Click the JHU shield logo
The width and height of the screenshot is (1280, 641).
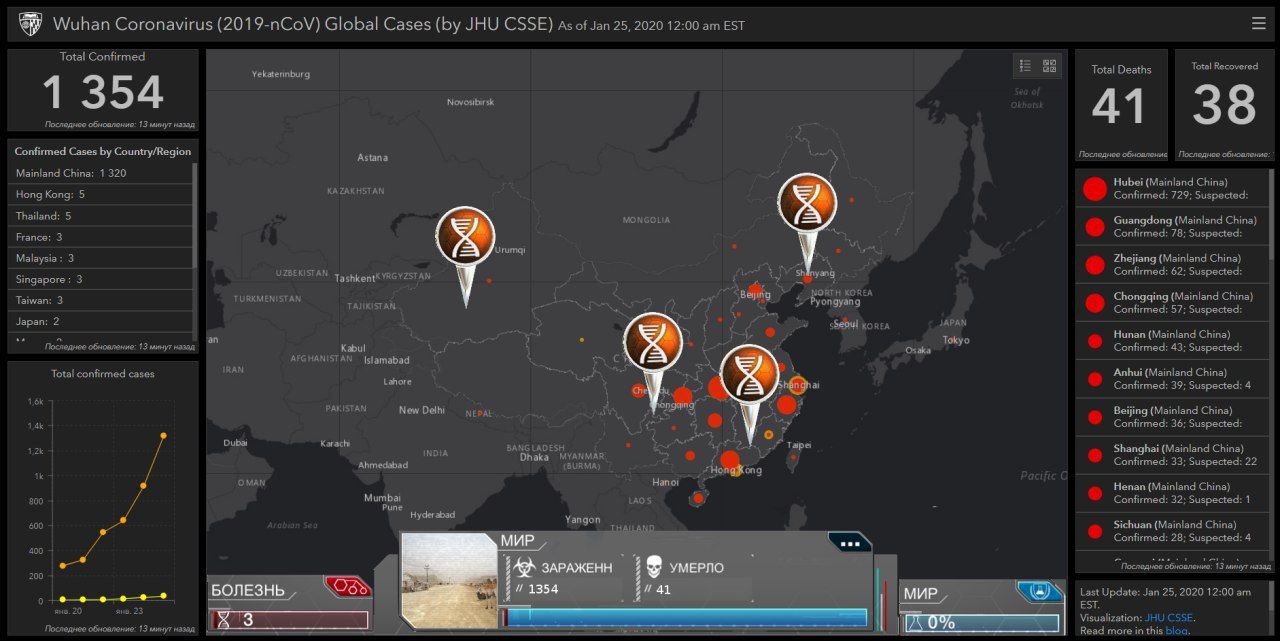coord(30,23)
